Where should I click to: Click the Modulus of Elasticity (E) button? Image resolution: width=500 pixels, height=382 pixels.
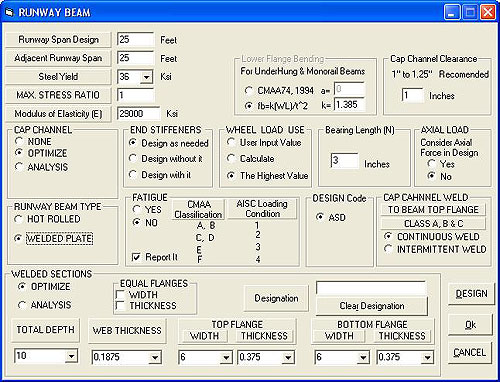58,114
